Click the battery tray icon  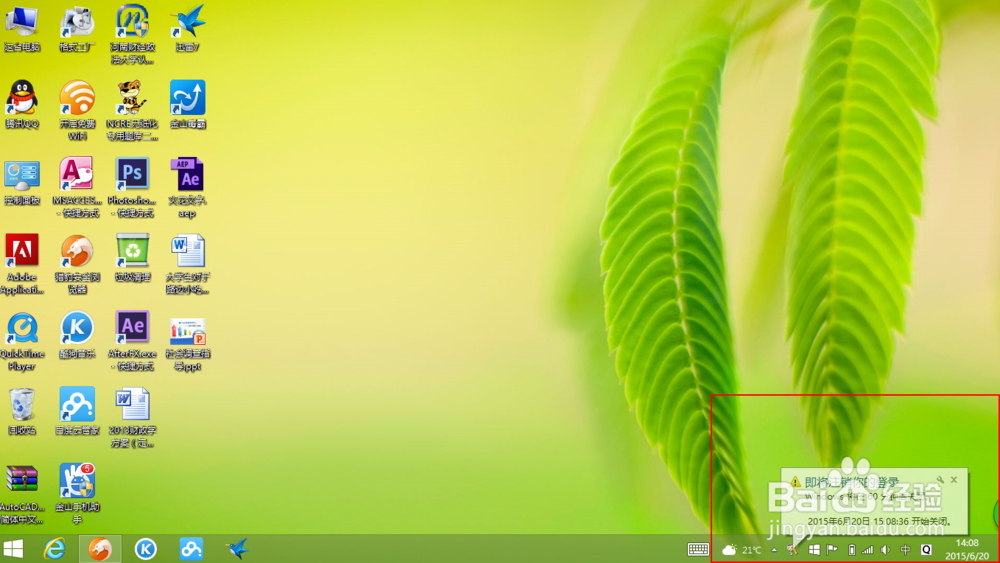coord(851,550)
